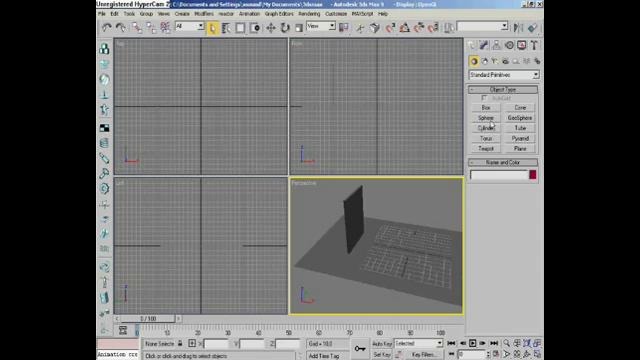This screenshot has width=640, height=360.
Task: Open the Group menu
Action: [x=146, y=14]
